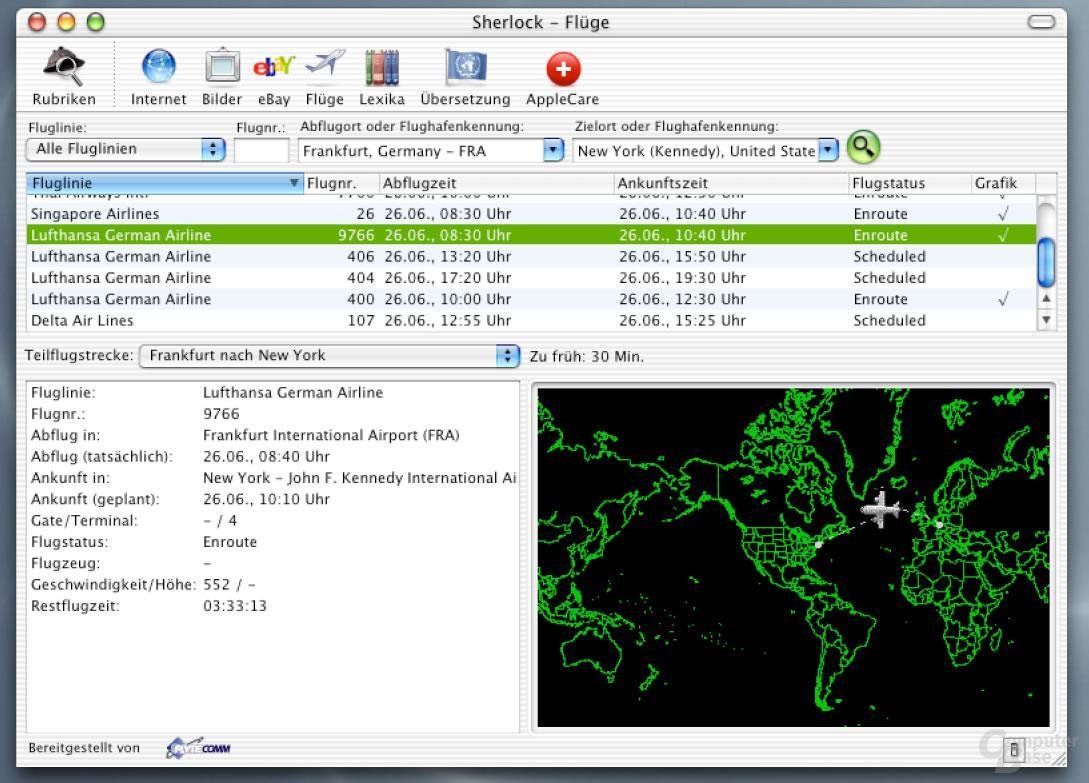Sort by the Abflugzeit column header
This screenshot has height=783, width=1089.
pos(496,183)
